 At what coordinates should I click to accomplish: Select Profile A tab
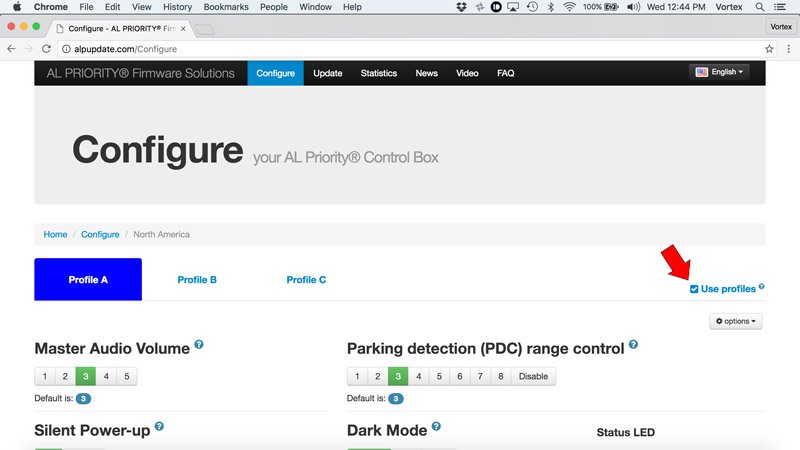(88, 280)
